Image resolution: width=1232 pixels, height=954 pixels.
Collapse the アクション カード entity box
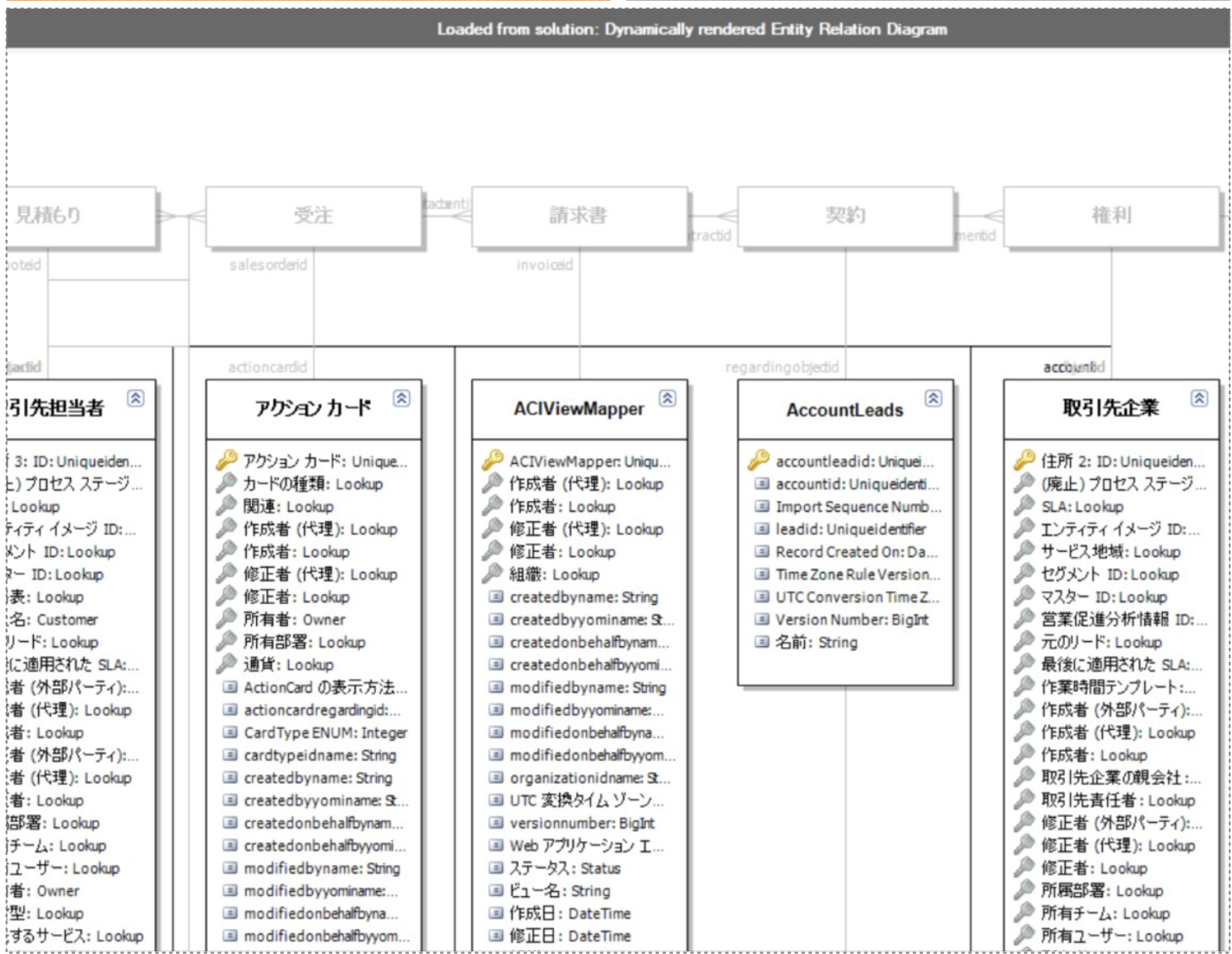click(x=401, y=398)
